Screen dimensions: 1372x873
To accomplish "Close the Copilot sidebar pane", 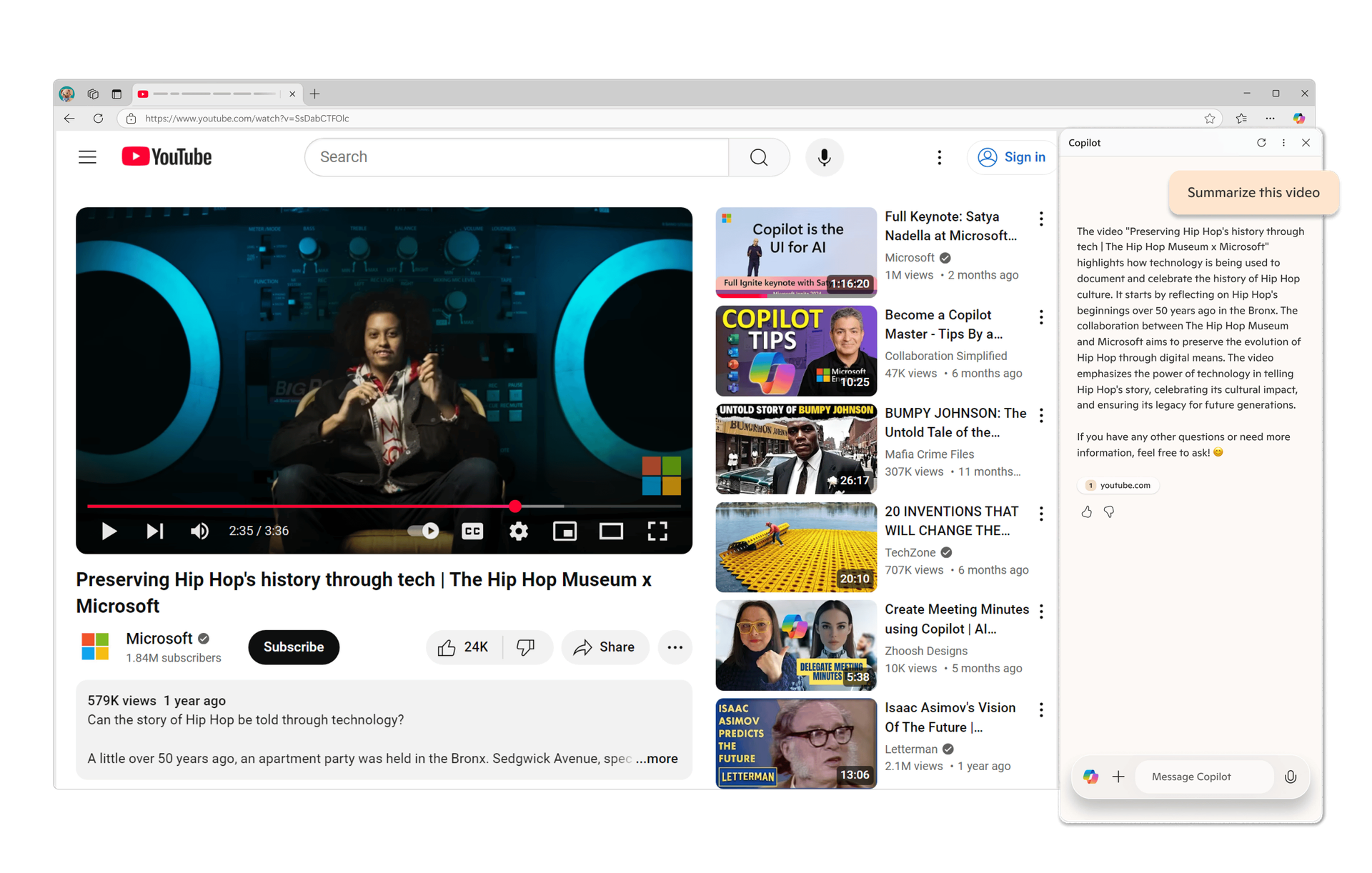I will pyautogui.click(x=1306, y=143).
